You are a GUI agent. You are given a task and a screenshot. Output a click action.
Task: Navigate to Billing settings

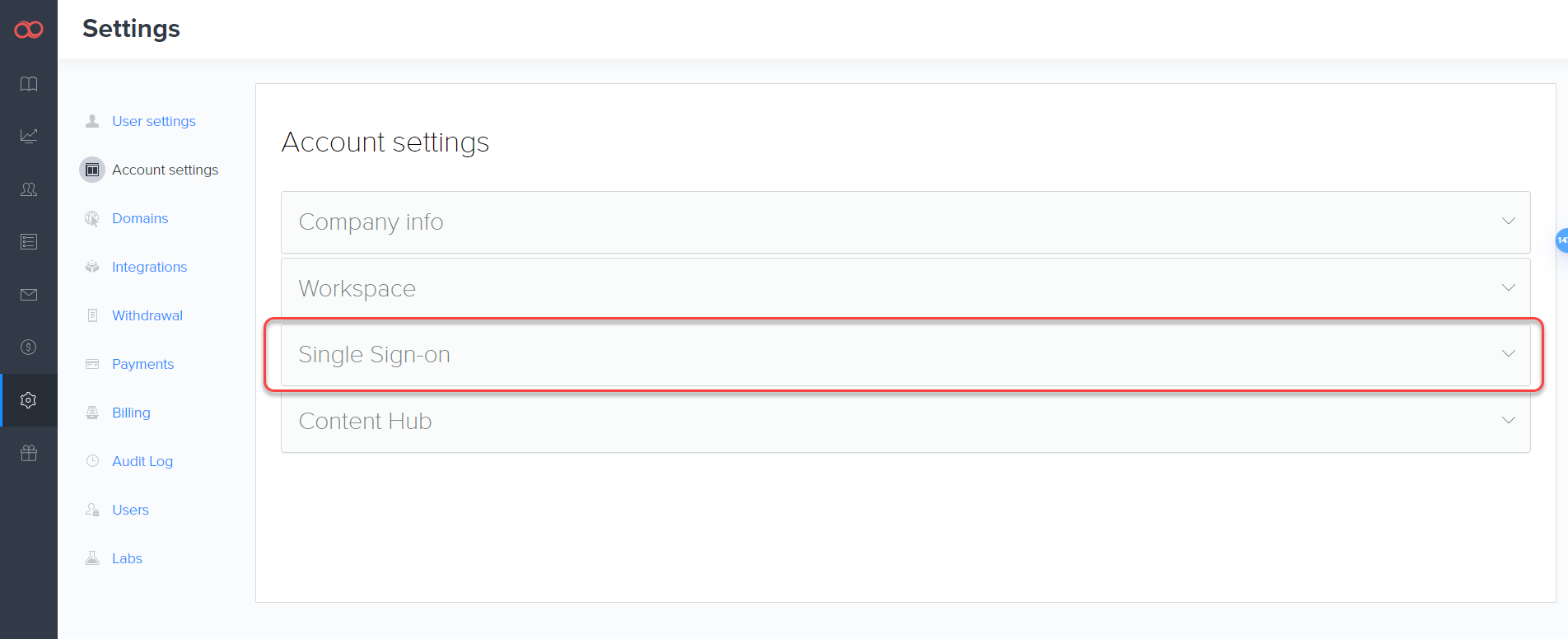[x=131, y=413]
